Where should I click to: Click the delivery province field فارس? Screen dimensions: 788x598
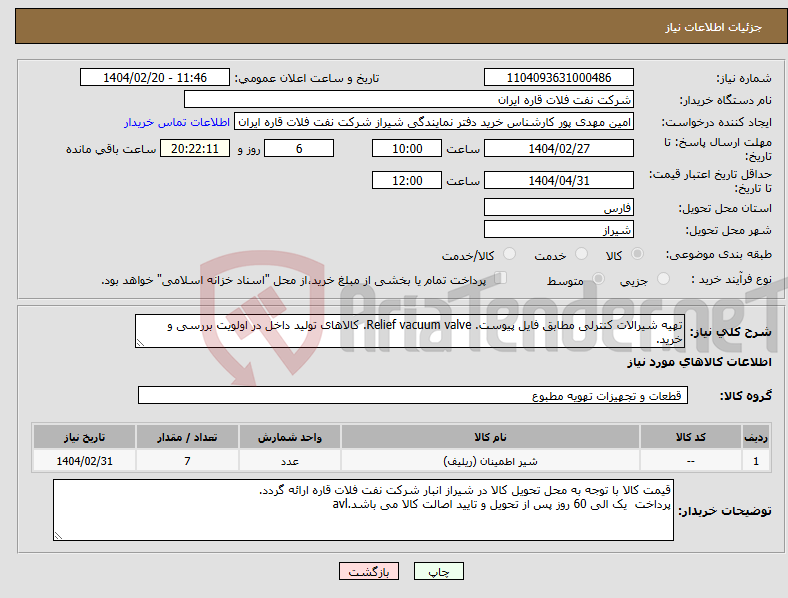point(558,208)
